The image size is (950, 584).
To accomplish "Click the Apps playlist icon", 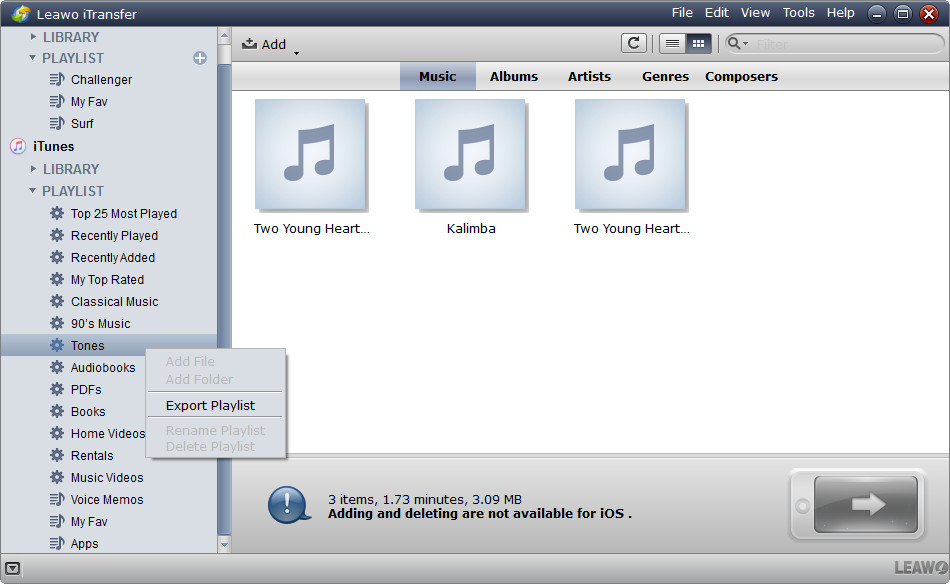I will (57, 543).
